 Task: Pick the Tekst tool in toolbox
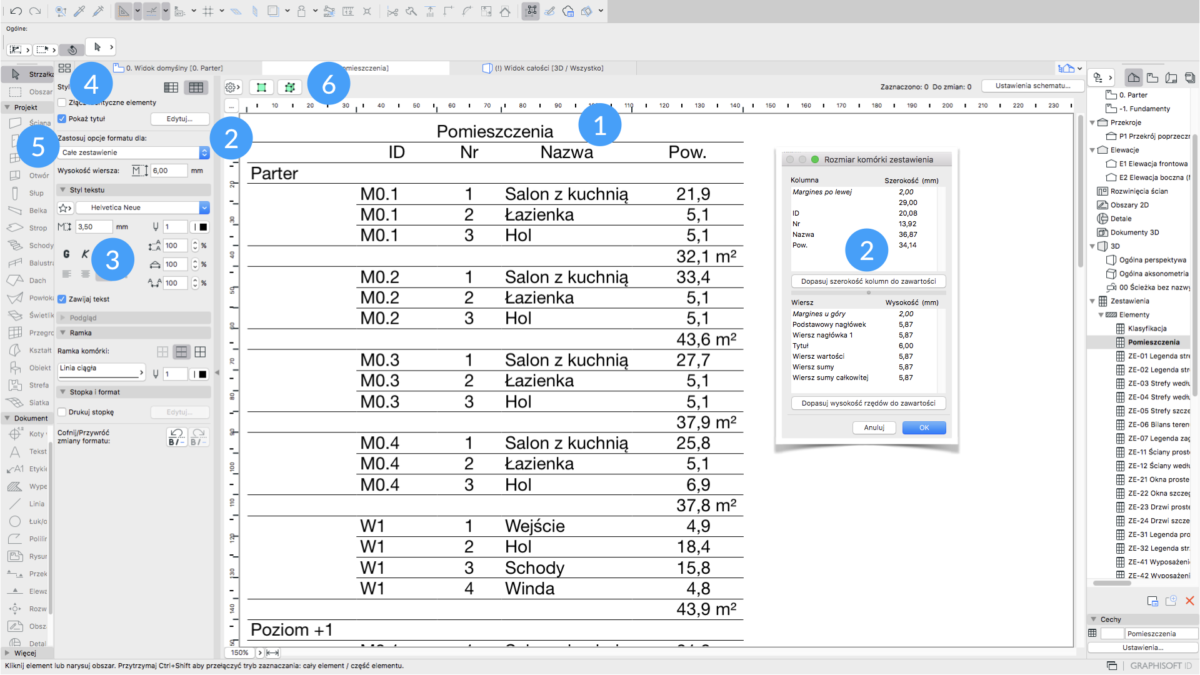pos(17,451)
